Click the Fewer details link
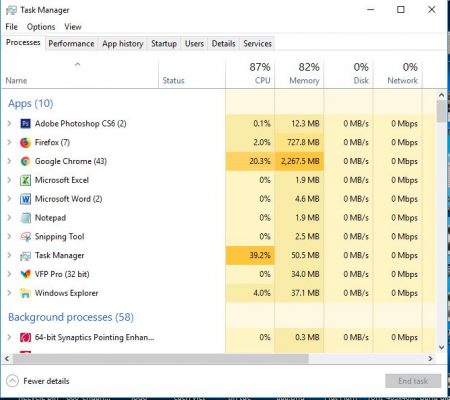Image resolution: width=450 pixels, height=400 pixels. click(x=46, y=381)
